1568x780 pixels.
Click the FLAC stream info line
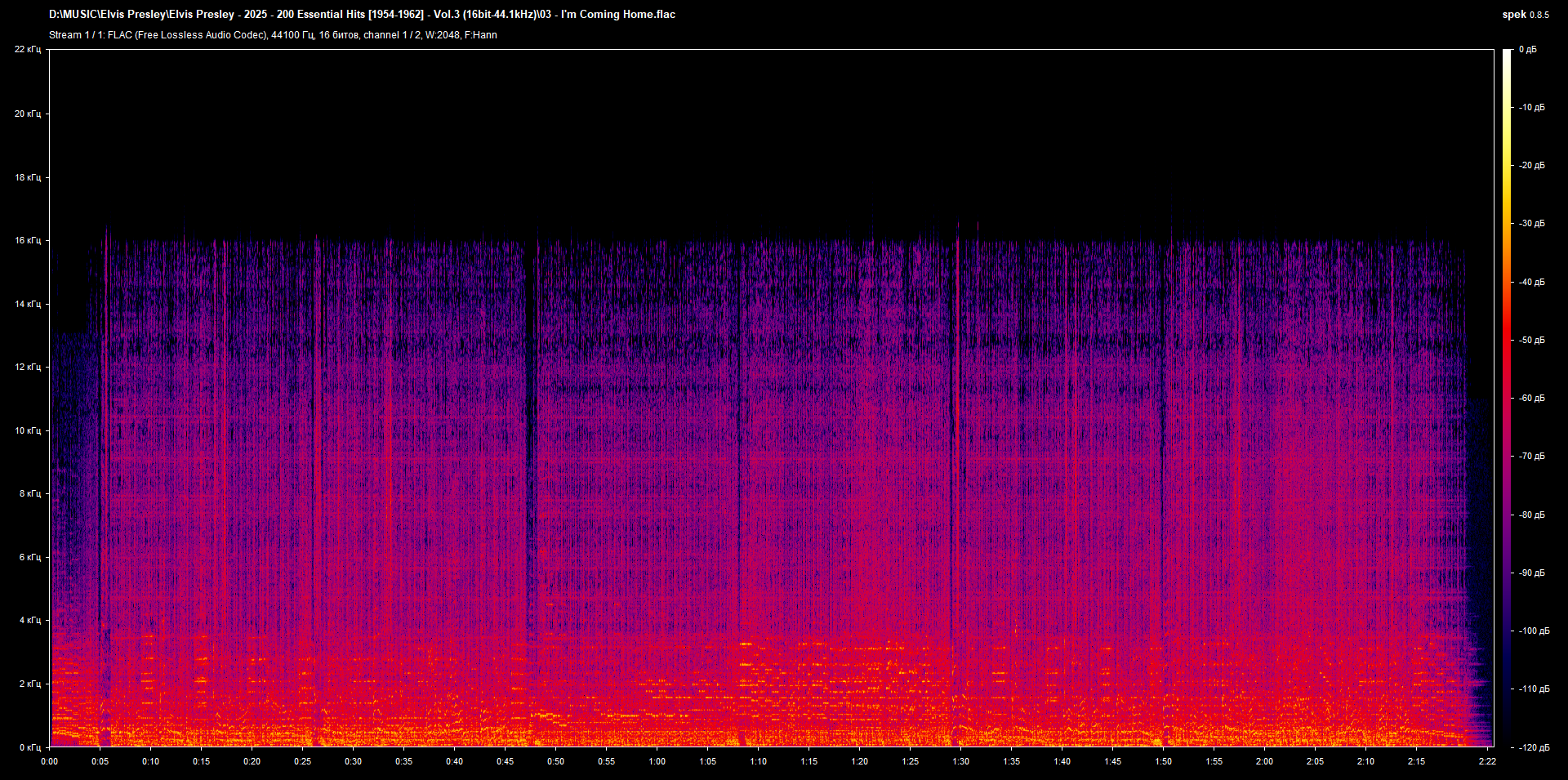point(273,35)
